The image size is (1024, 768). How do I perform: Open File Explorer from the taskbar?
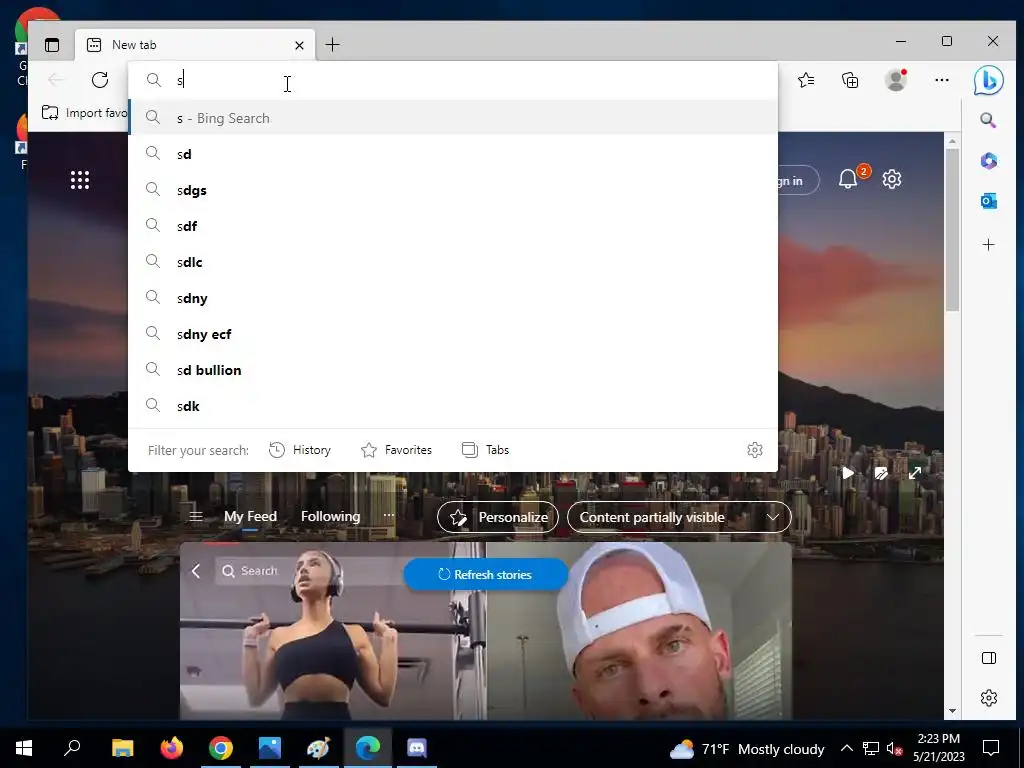pos(122,748)
